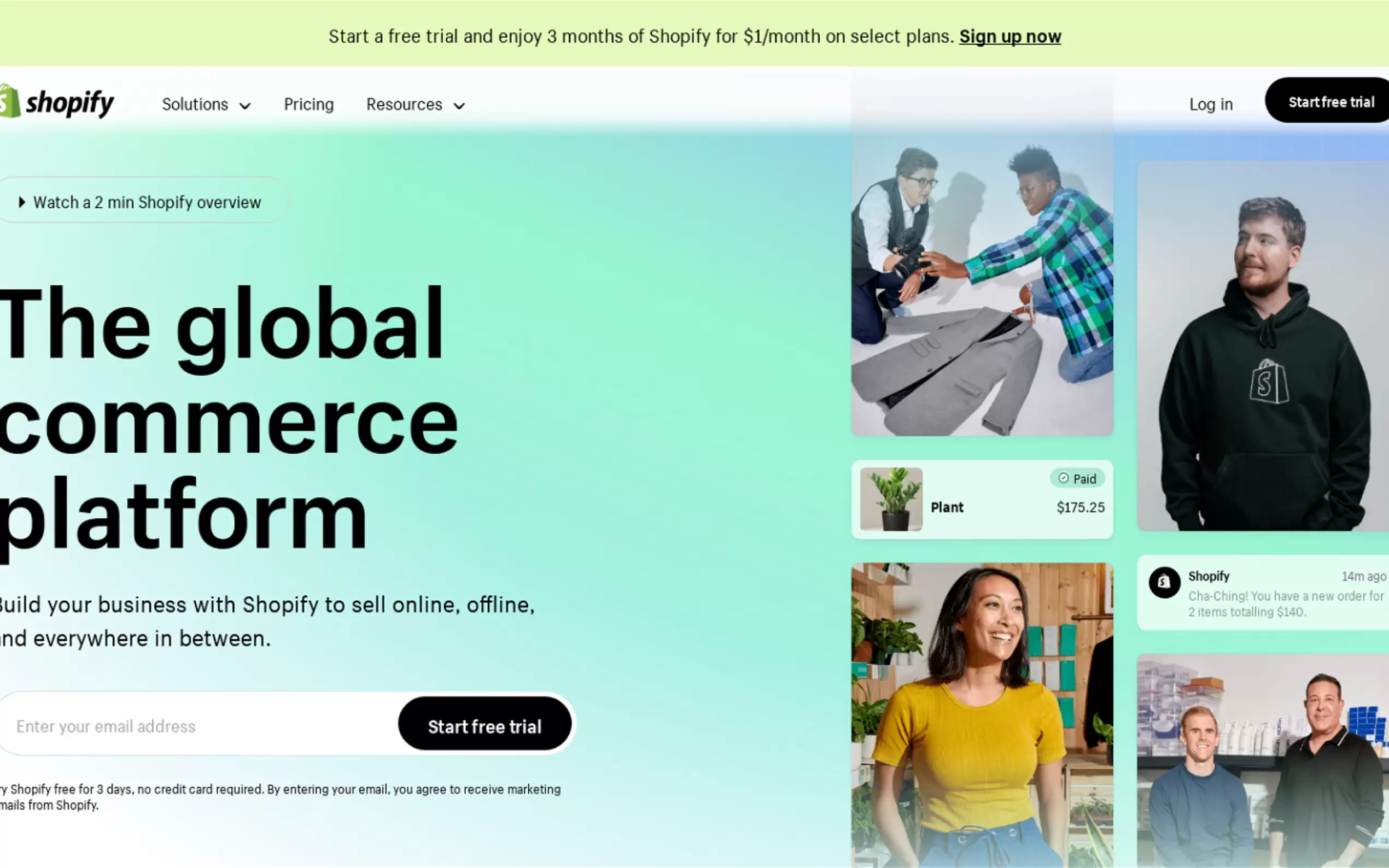This screenshot has width=1389, height=868.
Task: Click the Log in link
Action: point(1211,104)
